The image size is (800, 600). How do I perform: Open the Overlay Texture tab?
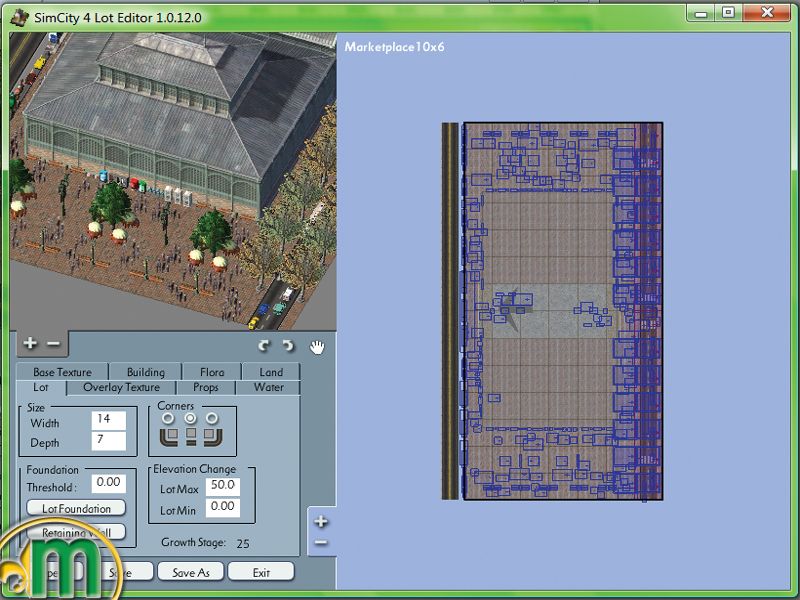pyautogui.click(x=121, y=388)
